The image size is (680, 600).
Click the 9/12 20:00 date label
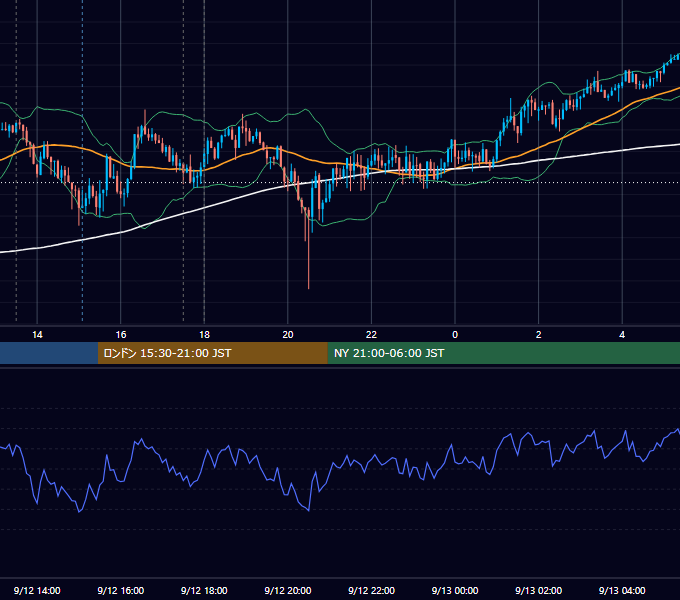tap(288, 590)
